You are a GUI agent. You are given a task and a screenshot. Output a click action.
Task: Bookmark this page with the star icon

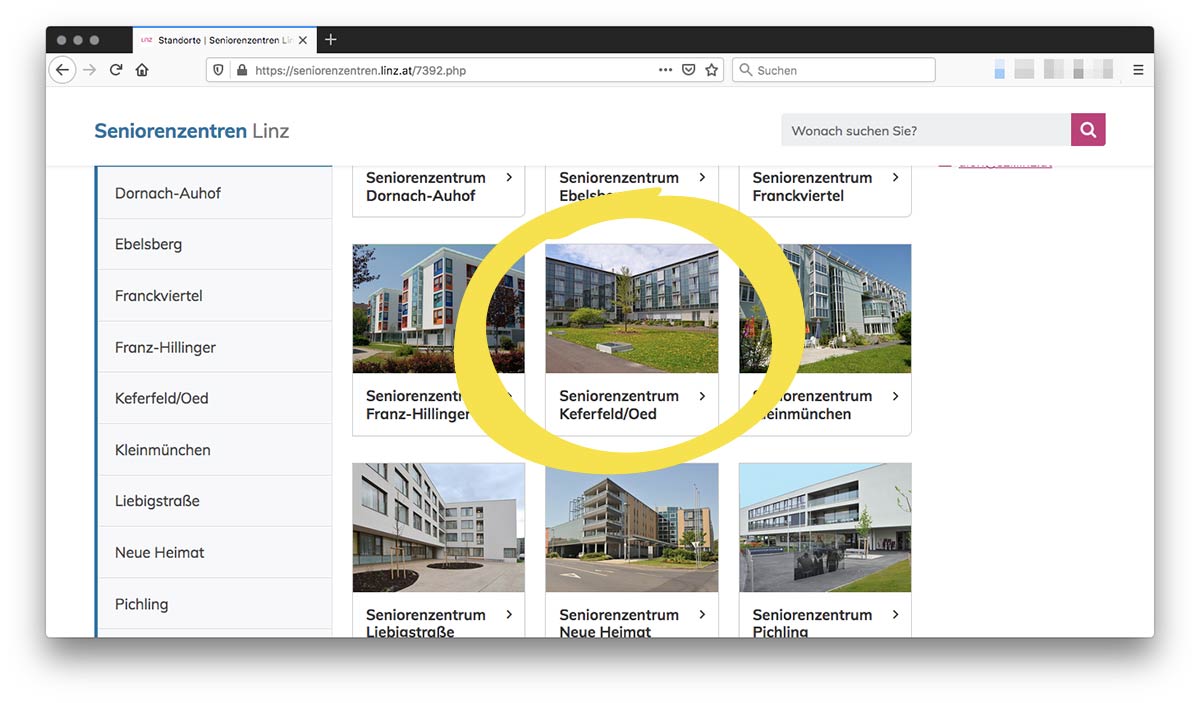[711, 70]
